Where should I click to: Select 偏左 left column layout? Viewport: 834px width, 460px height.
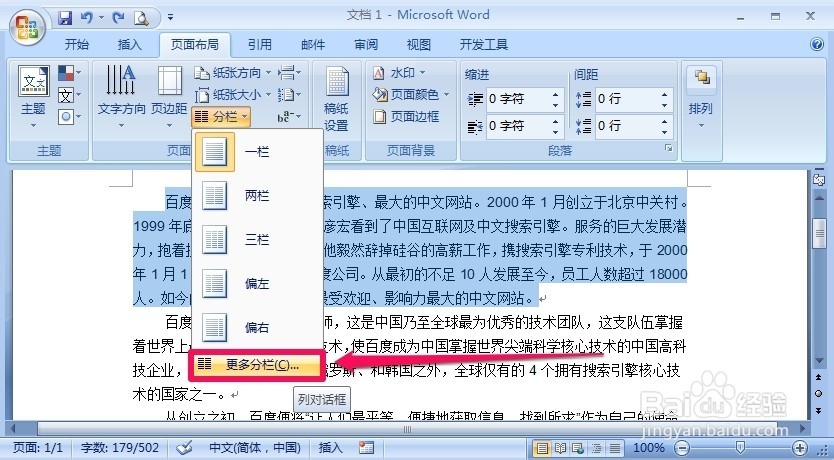tap(257, 283)
